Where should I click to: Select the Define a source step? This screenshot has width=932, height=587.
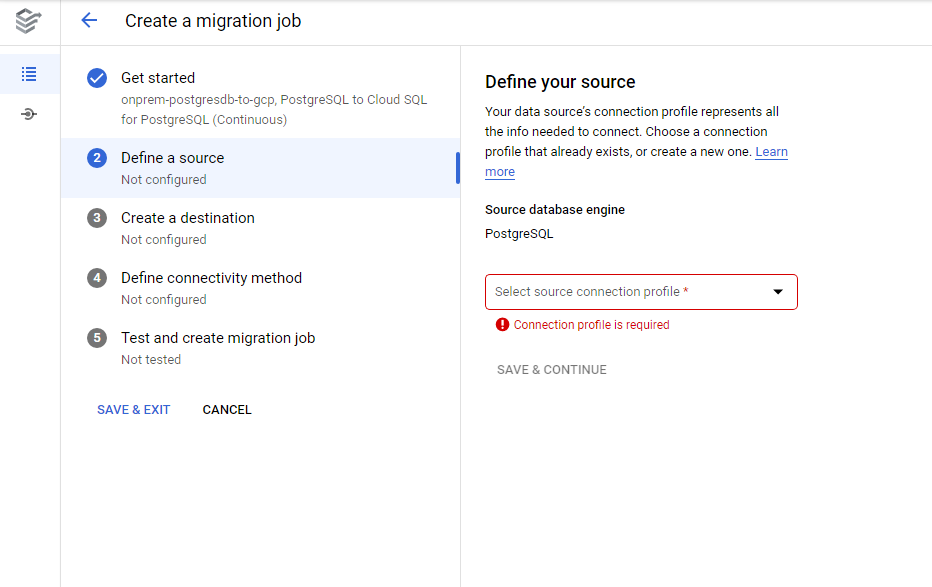(172, 157)
